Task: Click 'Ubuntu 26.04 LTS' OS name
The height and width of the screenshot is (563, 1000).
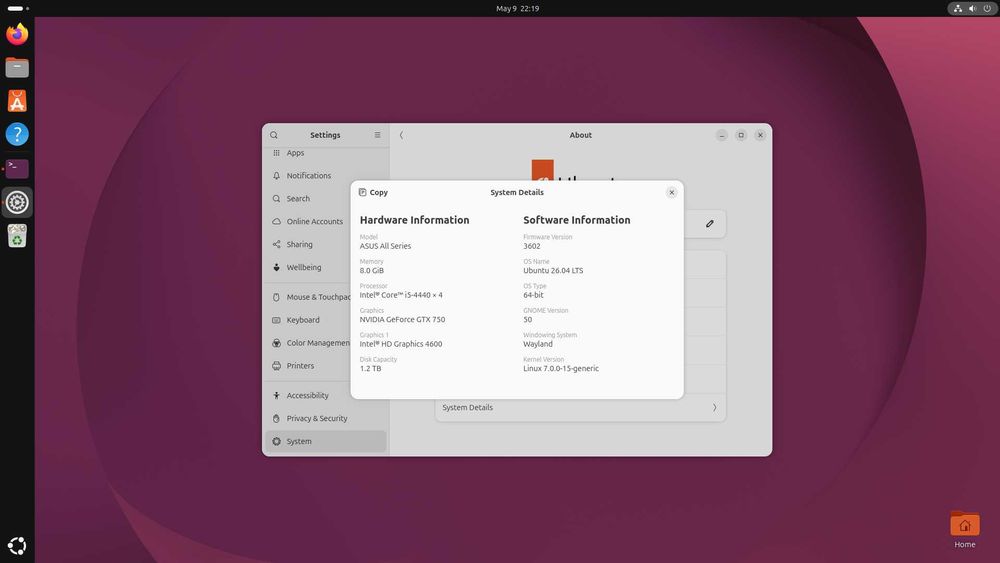Action: coord(553,270)
